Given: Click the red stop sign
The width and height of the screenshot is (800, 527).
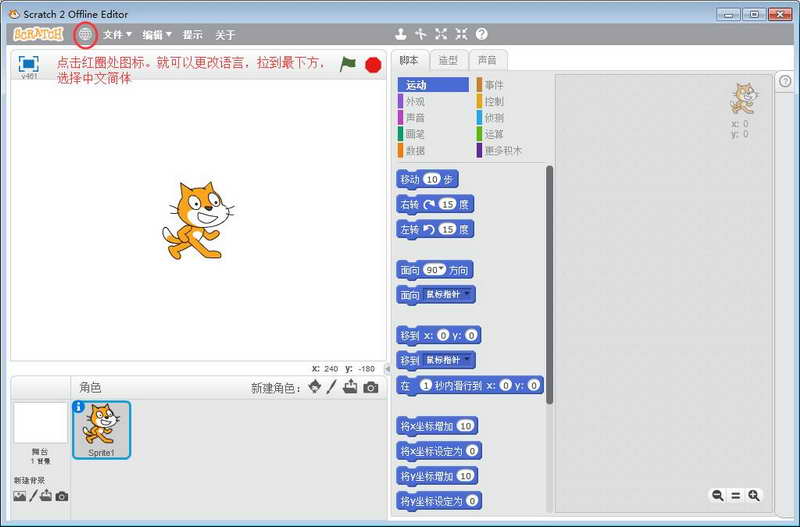Looking at the screenshot, I should 373,65.
